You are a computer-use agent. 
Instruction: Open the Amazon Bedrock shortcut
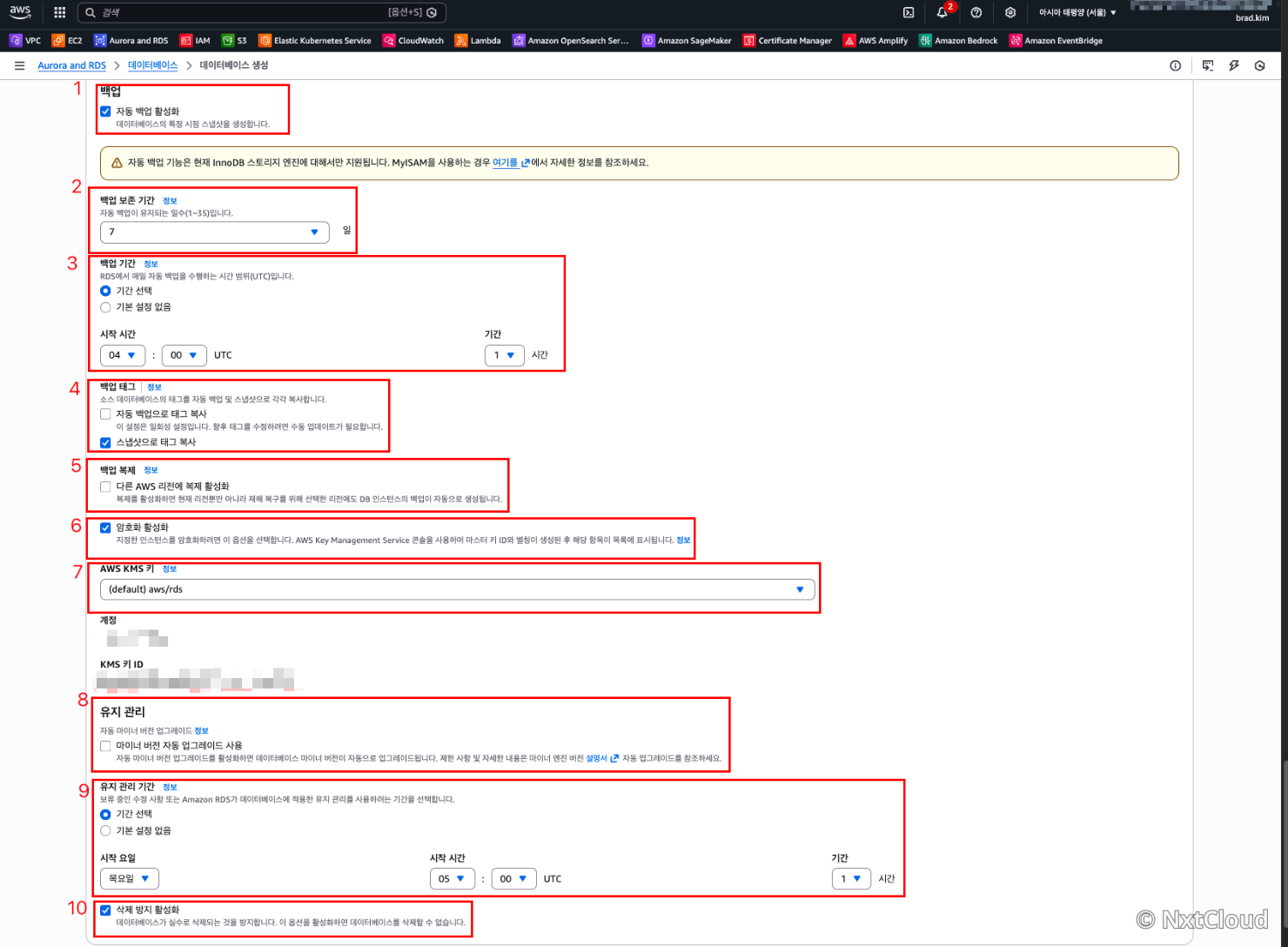(958, 40)
